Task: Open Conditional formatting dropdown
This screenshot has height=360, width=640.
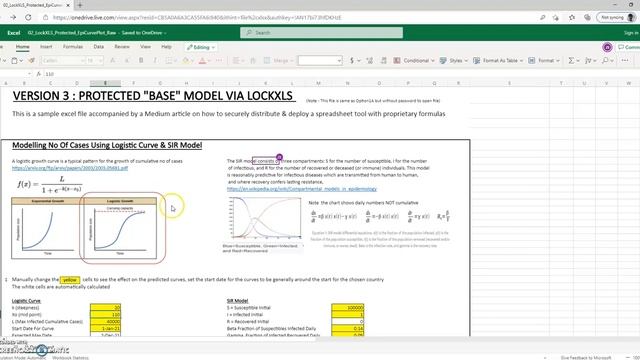Action: (414, 60)
